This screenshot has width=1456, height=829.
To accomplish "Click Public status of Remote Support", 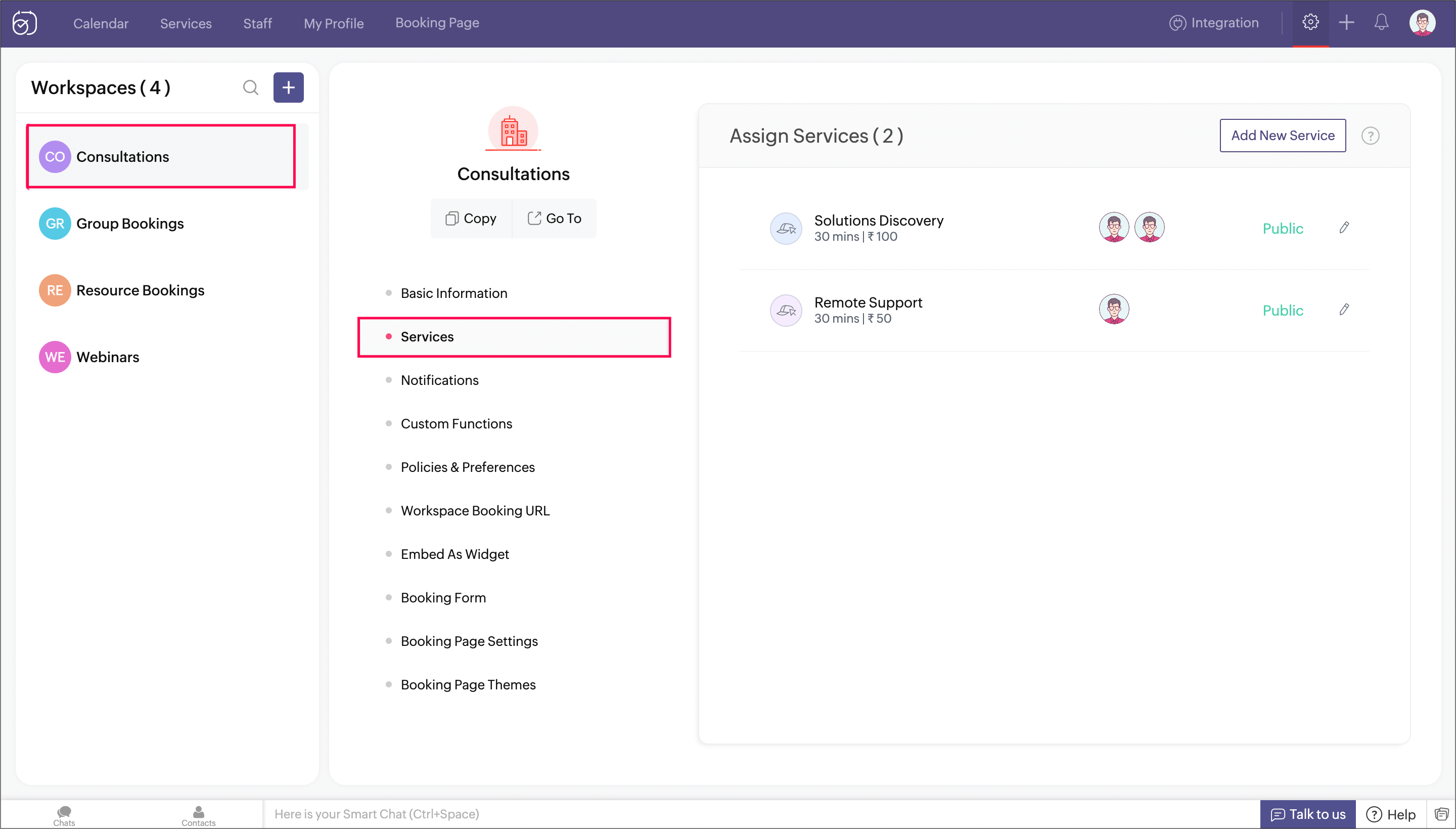I will point(1283,310).
